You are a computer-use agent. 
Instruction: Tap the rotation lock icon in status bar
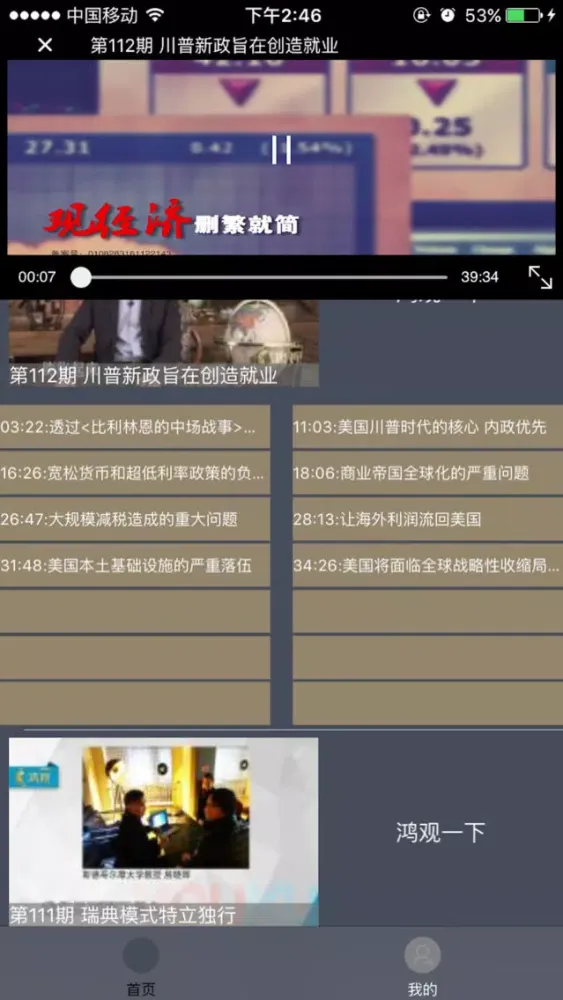tap(421, 15)
